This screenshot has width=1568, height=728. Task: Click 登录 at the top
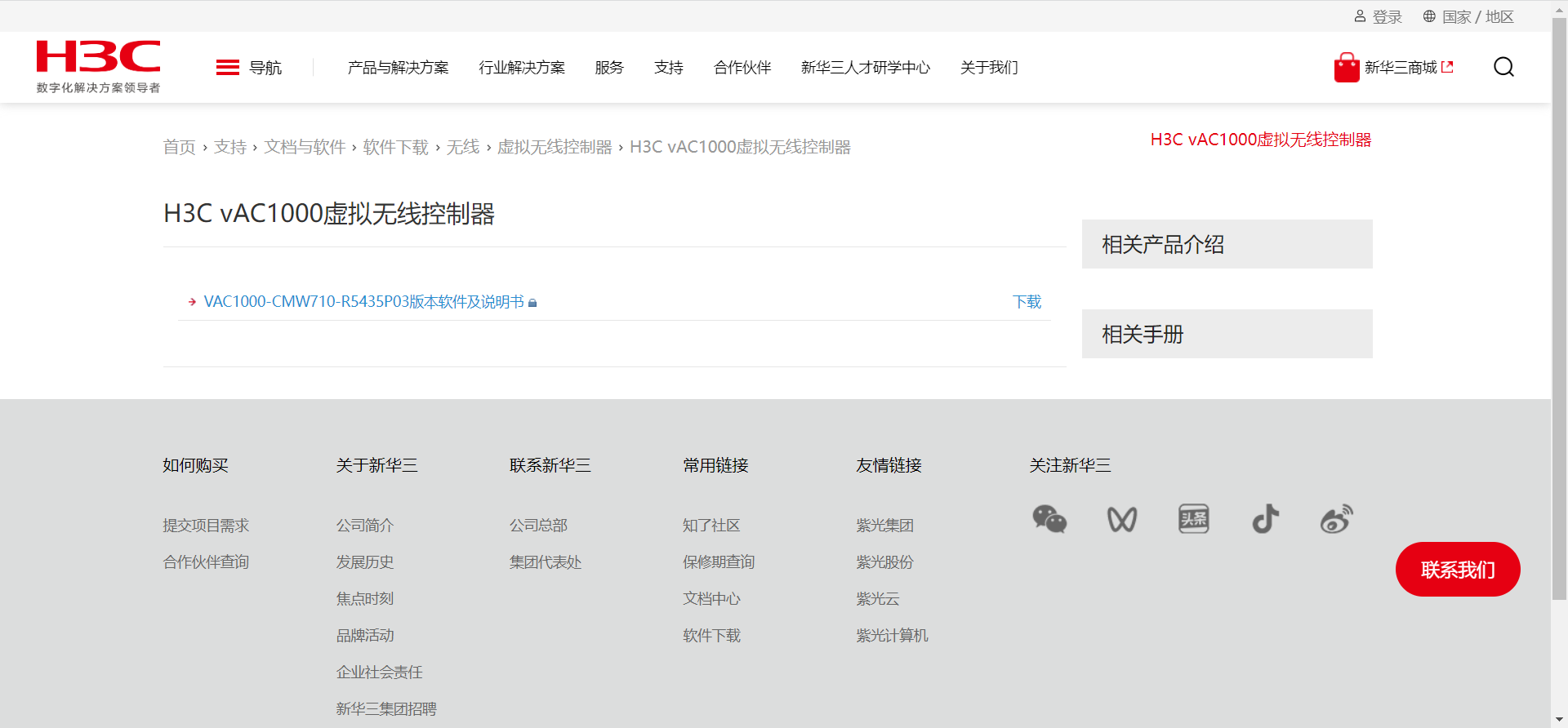coord(1387,17)
